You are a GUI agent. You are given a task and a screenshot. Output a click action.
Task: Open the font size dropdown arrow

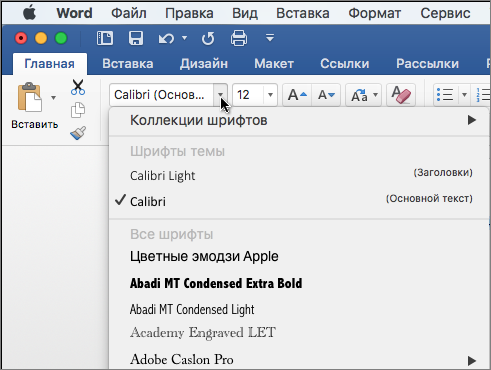click(x=270, y=95)
